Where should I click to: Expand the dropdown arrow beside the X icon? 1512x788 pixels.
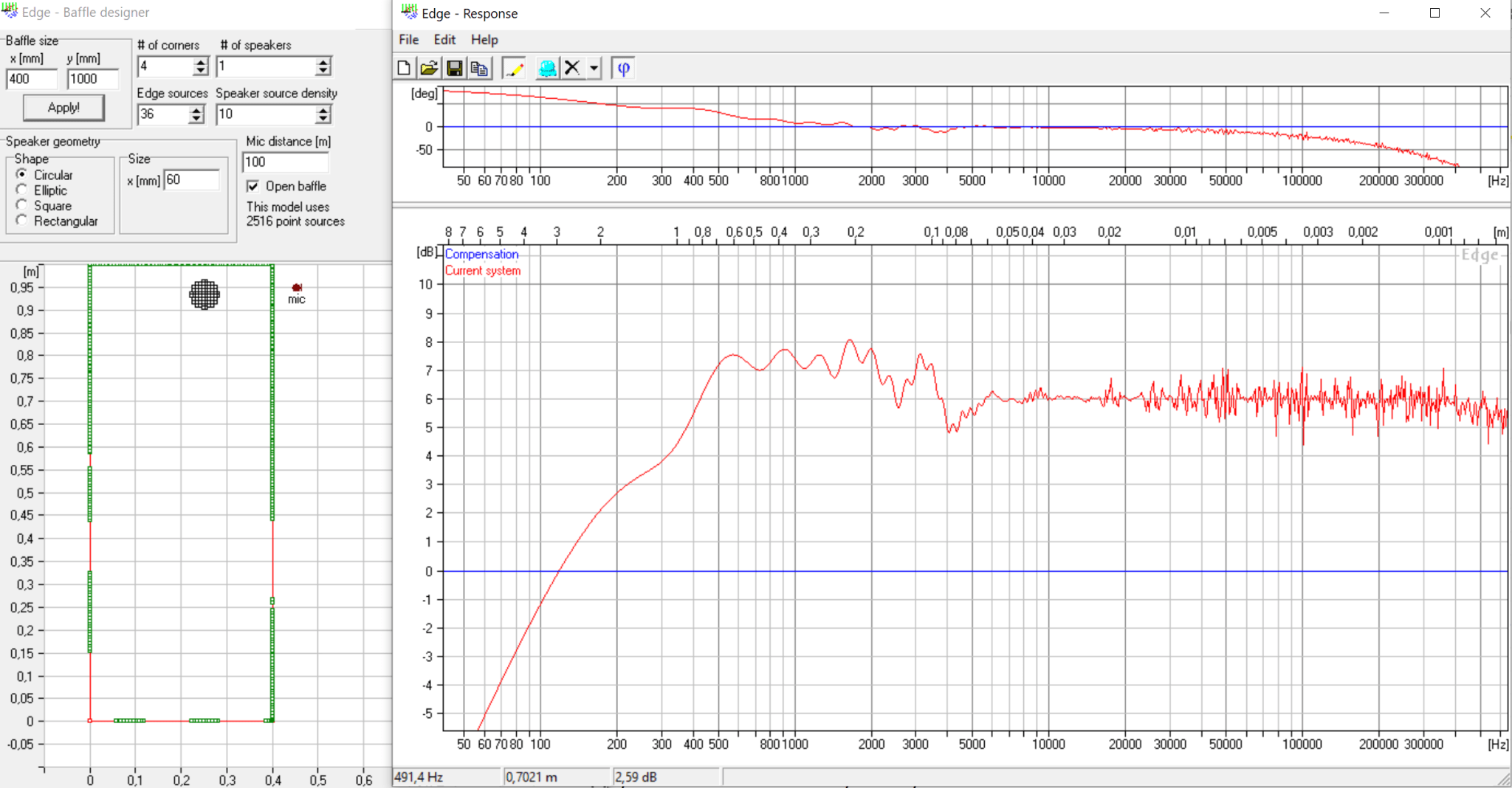click(x=594, y=69)
